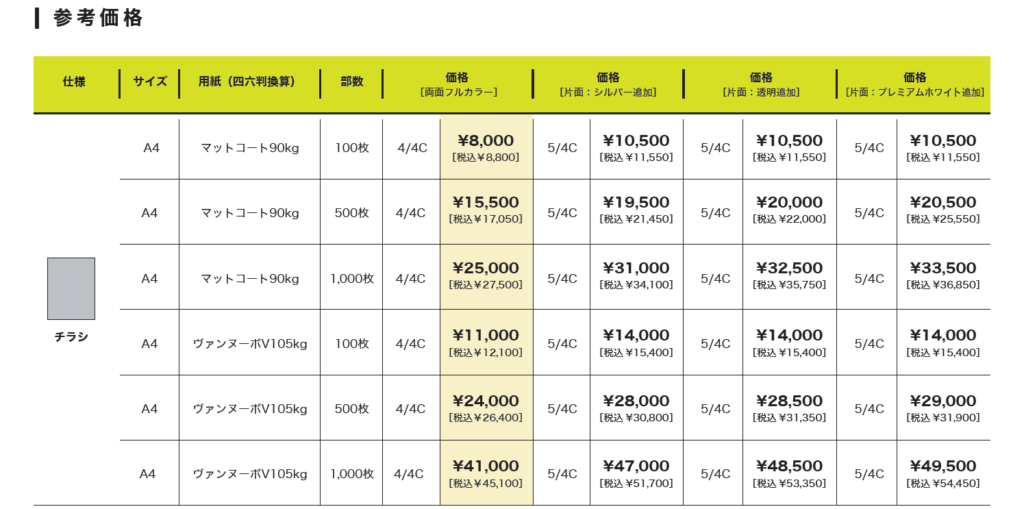Click the ¥49,500 premium white price
Viewport: 1024px width, 509px height.
click(943, 472)
